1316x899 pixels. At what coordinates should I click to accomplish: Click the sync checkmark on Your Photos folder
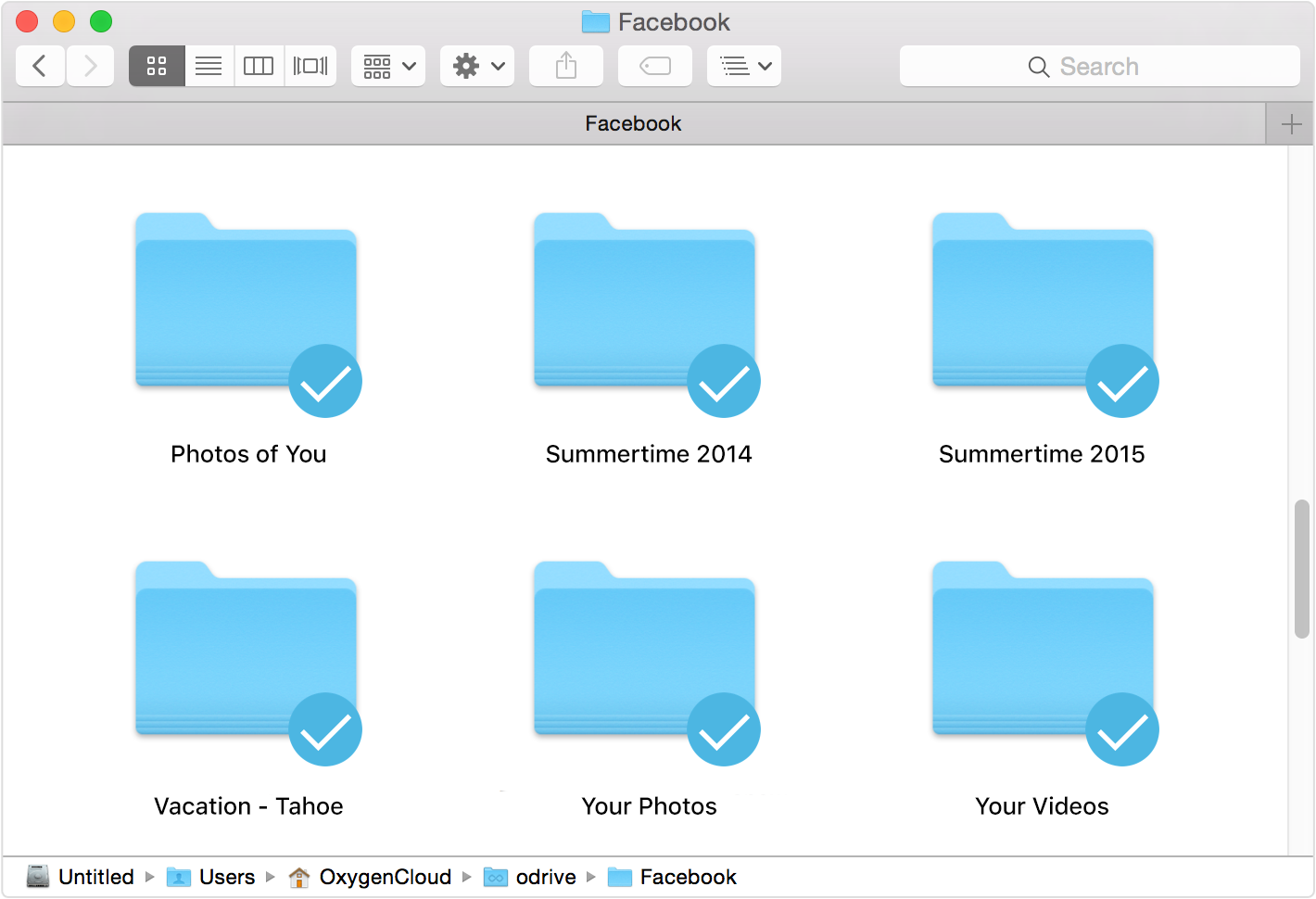[723, 729]
